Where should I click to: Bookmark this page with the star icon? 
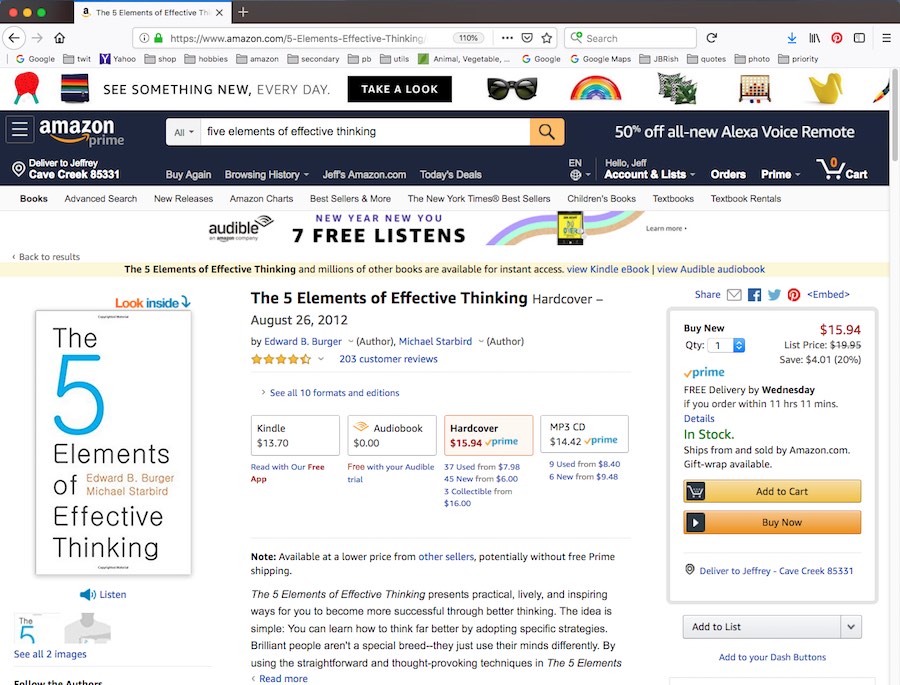point(547,38)
